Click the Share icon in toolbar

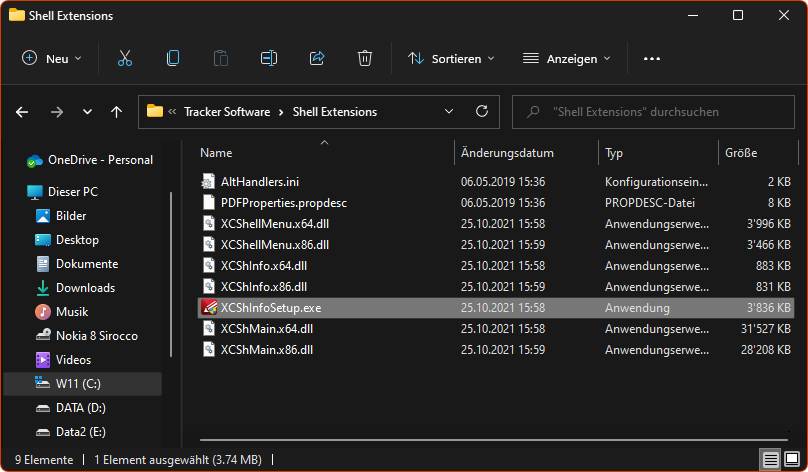click(x=317, y=58)
